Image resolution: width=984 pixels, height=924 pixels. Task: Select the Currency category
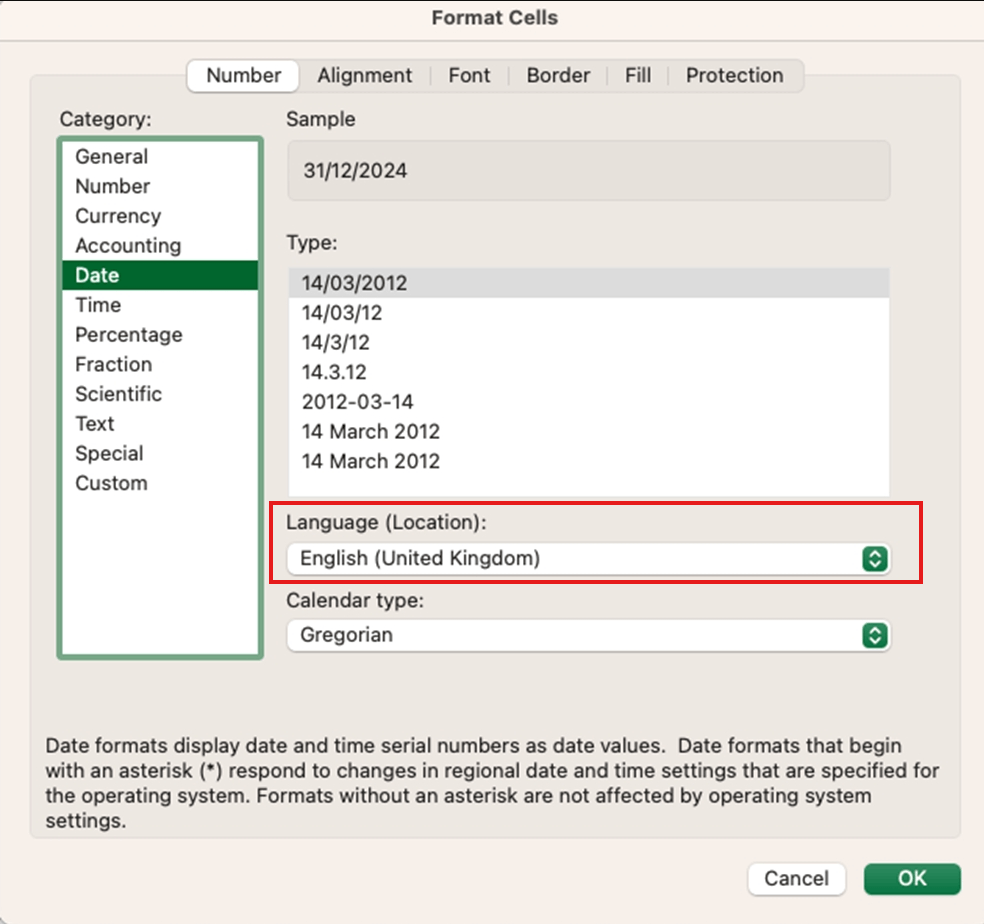pyautogui.click(x=118, y=215)
